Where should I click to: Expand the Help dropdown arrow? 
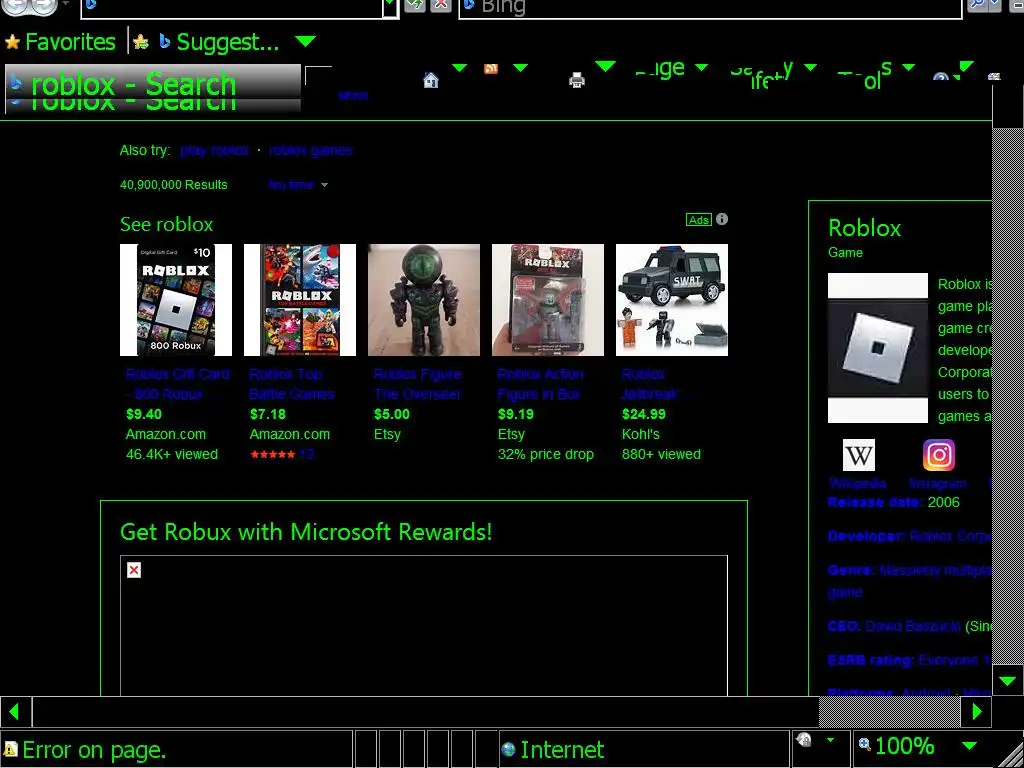(966, 66)
